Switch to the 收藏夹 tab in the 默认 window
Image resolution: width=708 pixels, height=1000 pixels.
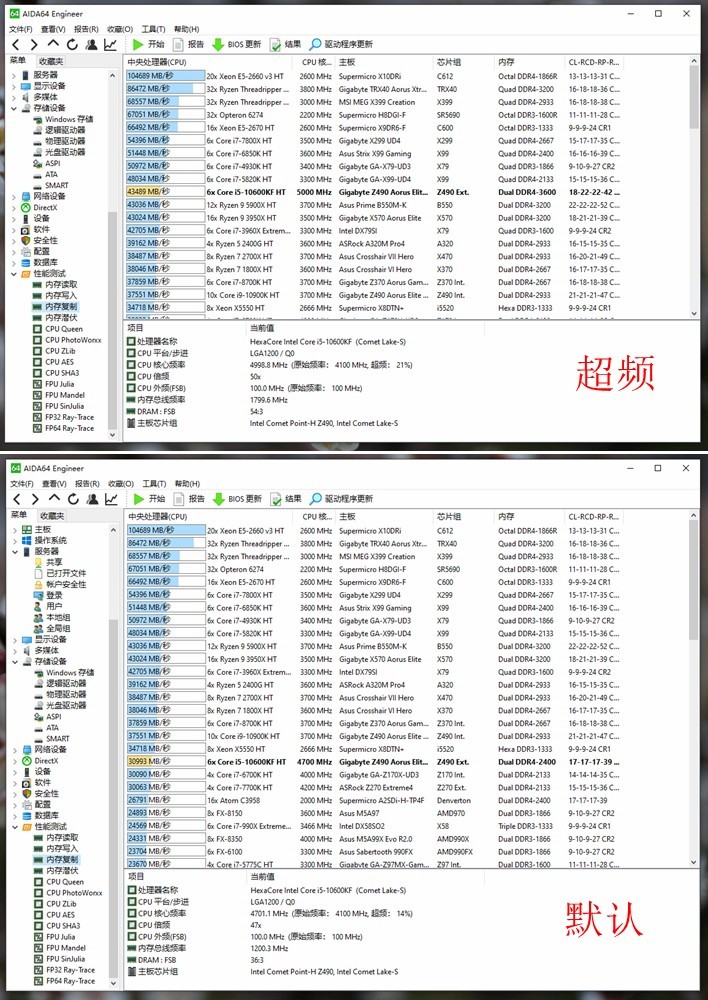[52, 515]
